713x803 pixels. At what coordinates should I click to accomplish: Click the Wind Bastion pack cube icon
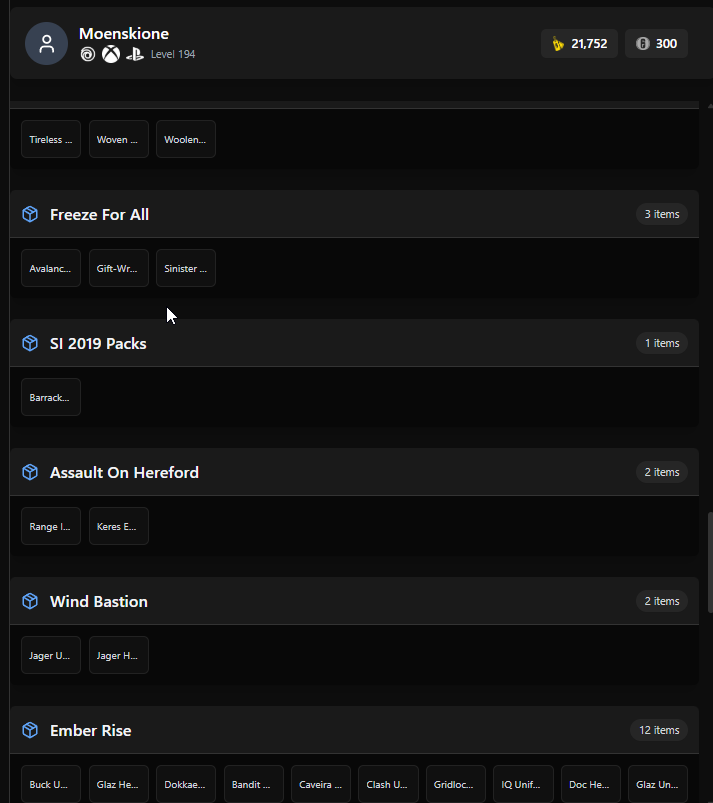point(30,601)
